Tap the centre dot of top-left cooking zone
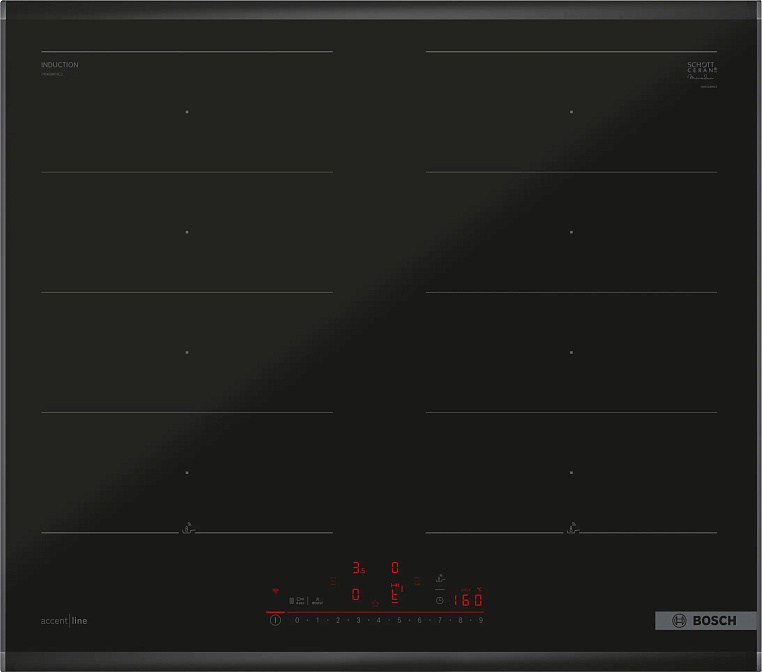 tap(187, 112)
